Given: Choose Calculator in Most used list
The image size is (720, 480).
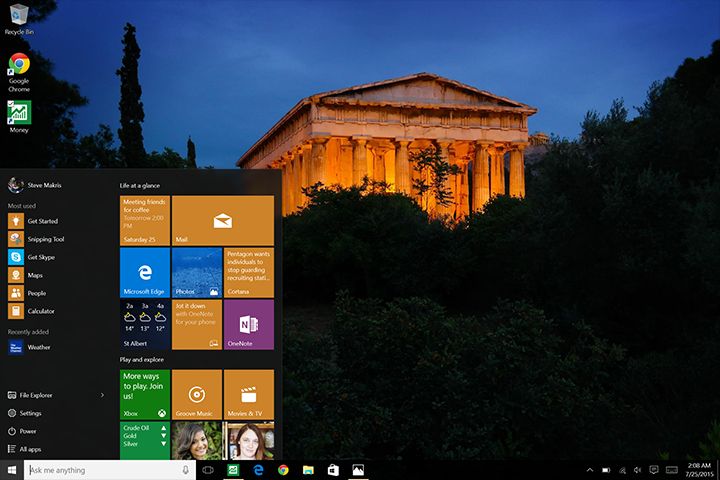Looking at the screenshot, I should coord(41,311).
